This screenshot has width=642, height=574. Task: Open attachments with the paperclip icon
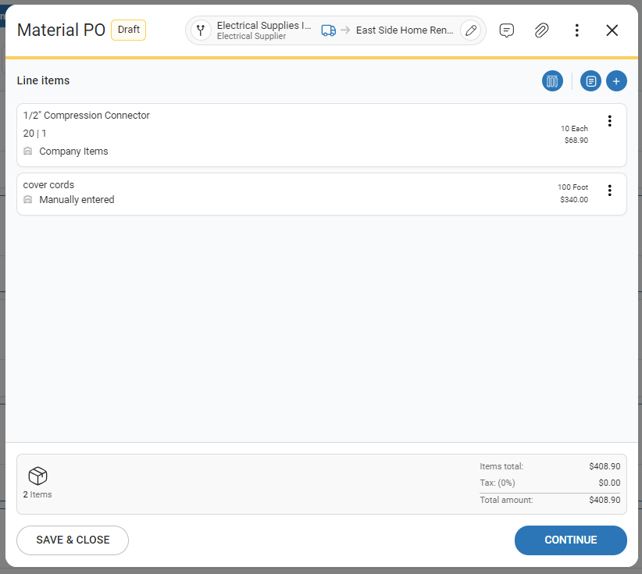click(x=541, y=30)
